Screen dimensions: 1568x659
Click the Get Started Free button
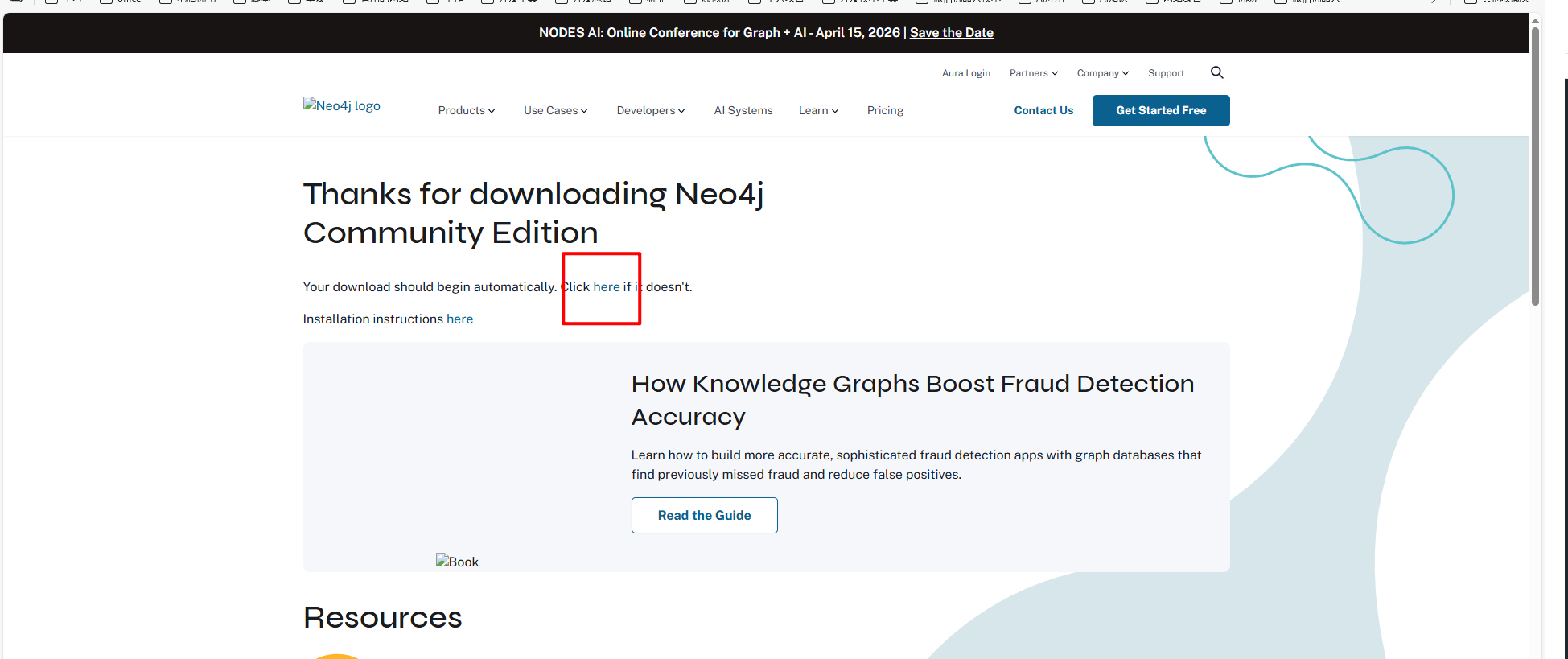point(1161,110)
